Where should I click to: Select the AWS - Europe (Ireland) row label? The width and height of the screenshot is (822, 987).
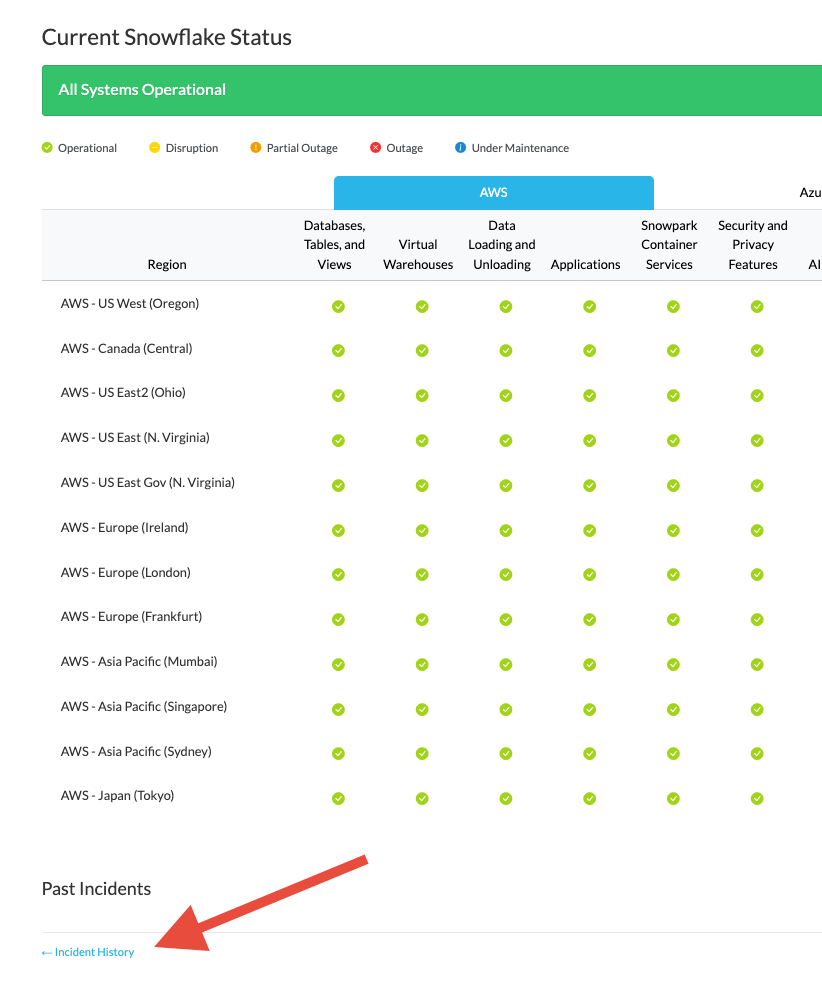coord(125,527)
